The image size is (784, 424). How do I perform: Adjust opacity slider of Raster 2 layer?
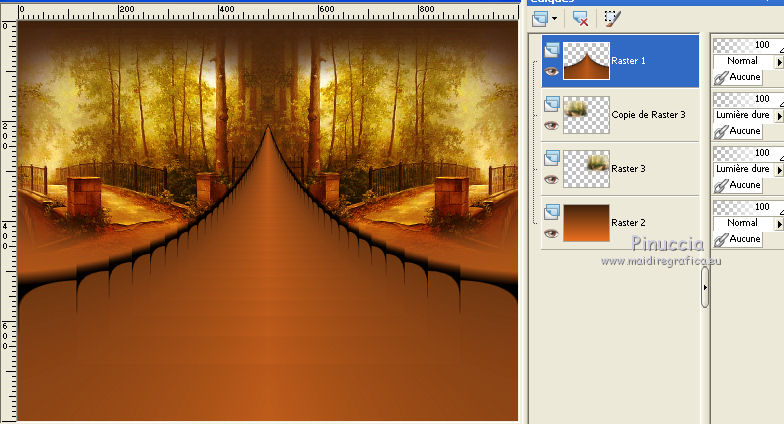(x=748, y=208)
